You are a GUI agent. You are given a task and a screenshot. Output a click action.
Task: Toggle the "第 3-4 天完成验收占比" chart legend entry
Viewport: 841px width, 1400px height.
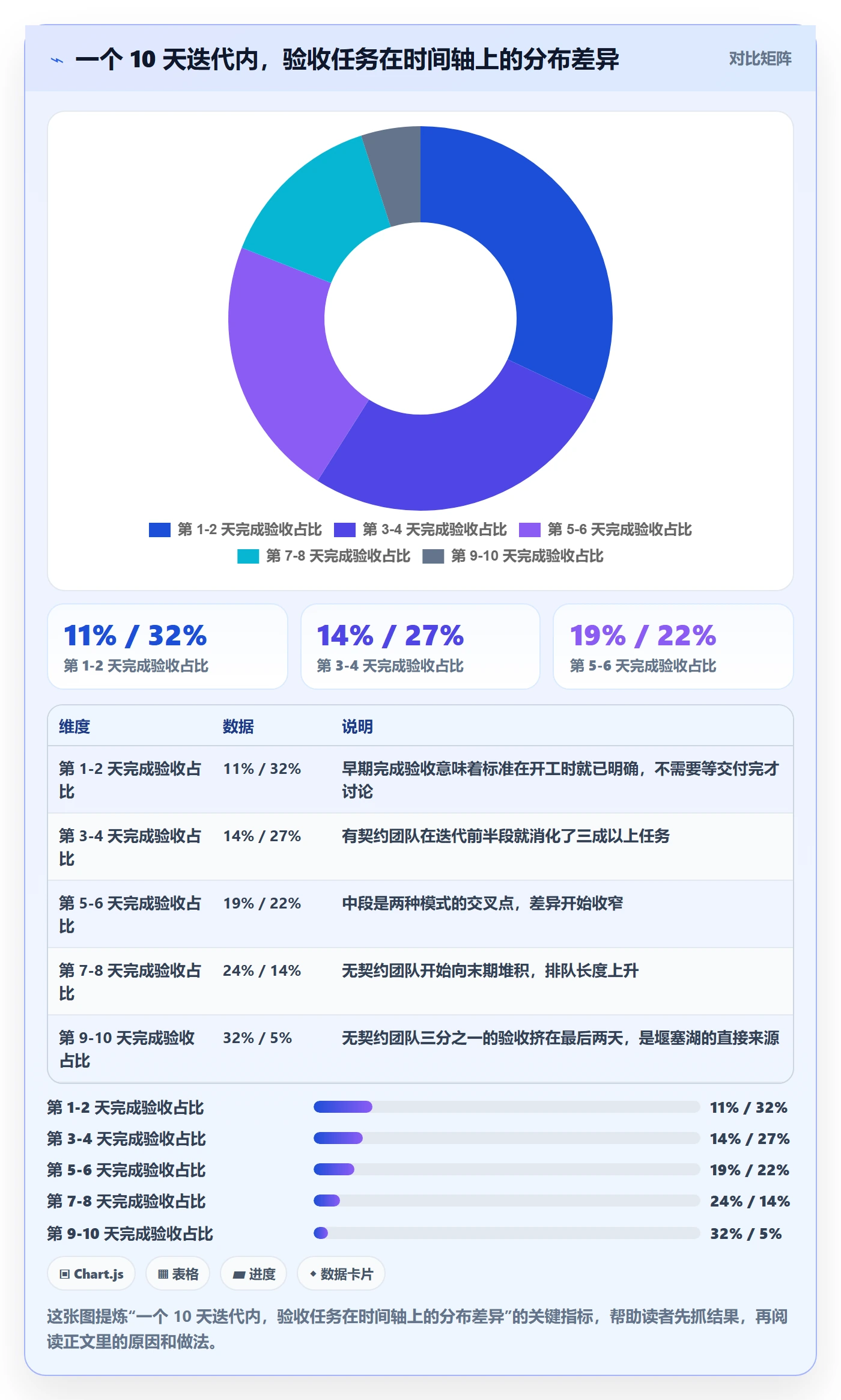pos(421,529)
